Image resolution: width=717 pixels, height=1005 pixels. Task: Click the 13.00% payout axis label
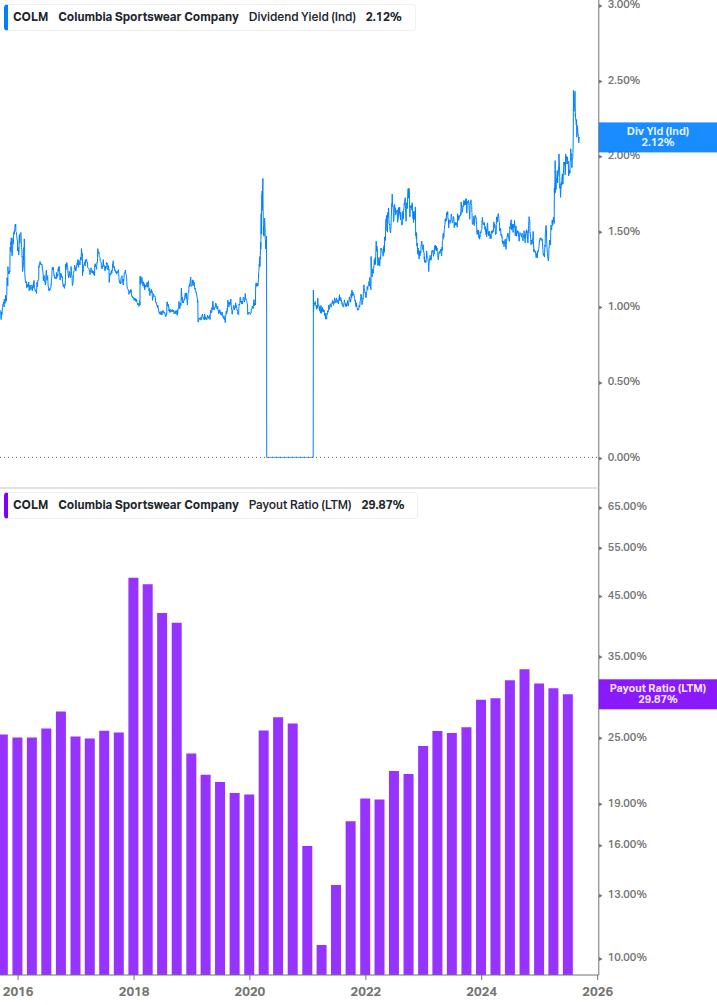tap(627, 895)
